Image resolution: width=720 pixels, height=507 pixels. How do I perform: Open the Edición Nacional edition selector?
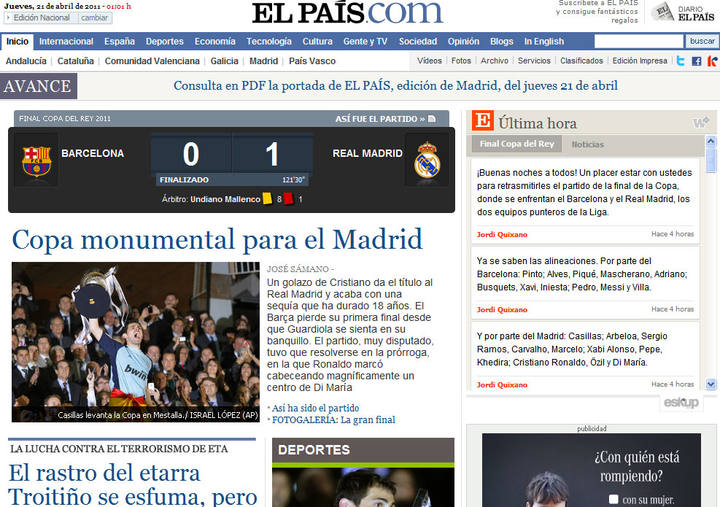tap(41, 18)
